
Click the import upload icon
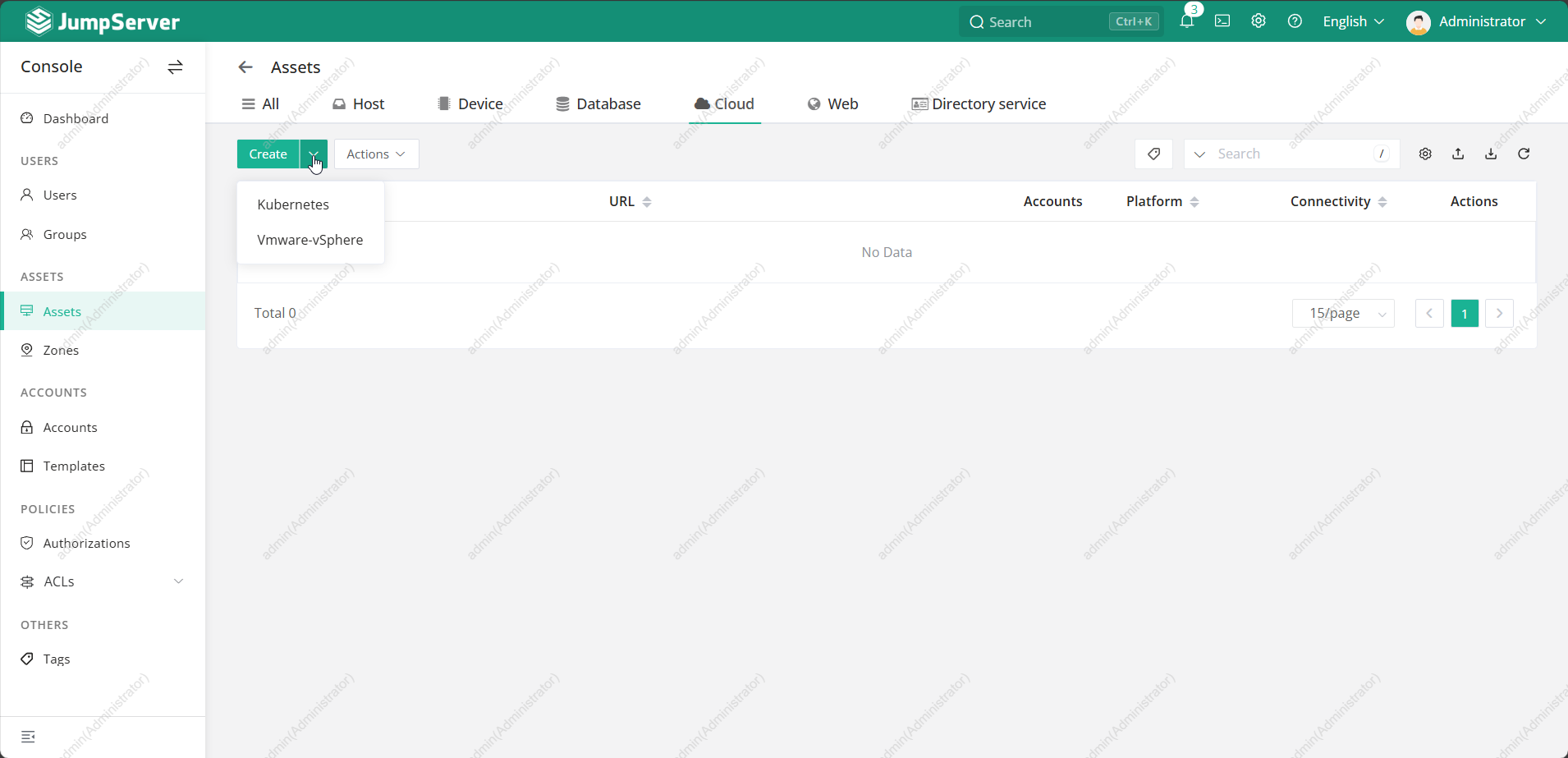click(1458, 154)
